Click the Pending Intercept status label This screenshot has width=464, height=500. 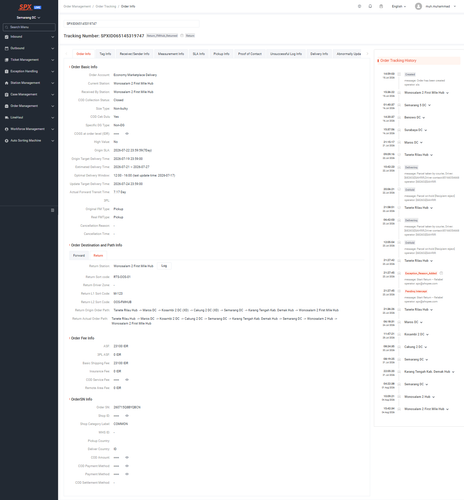[416, 291]
